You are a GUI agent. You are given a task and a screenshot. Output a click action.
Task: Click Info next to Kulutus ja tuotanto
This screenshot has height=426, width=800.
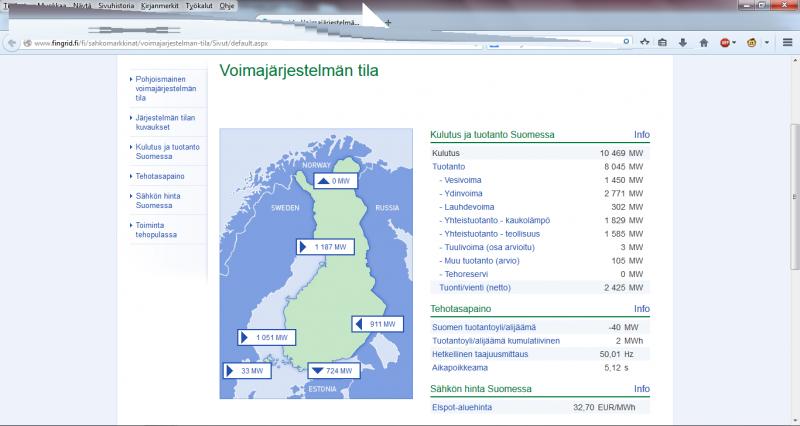(x=642, y=134)
